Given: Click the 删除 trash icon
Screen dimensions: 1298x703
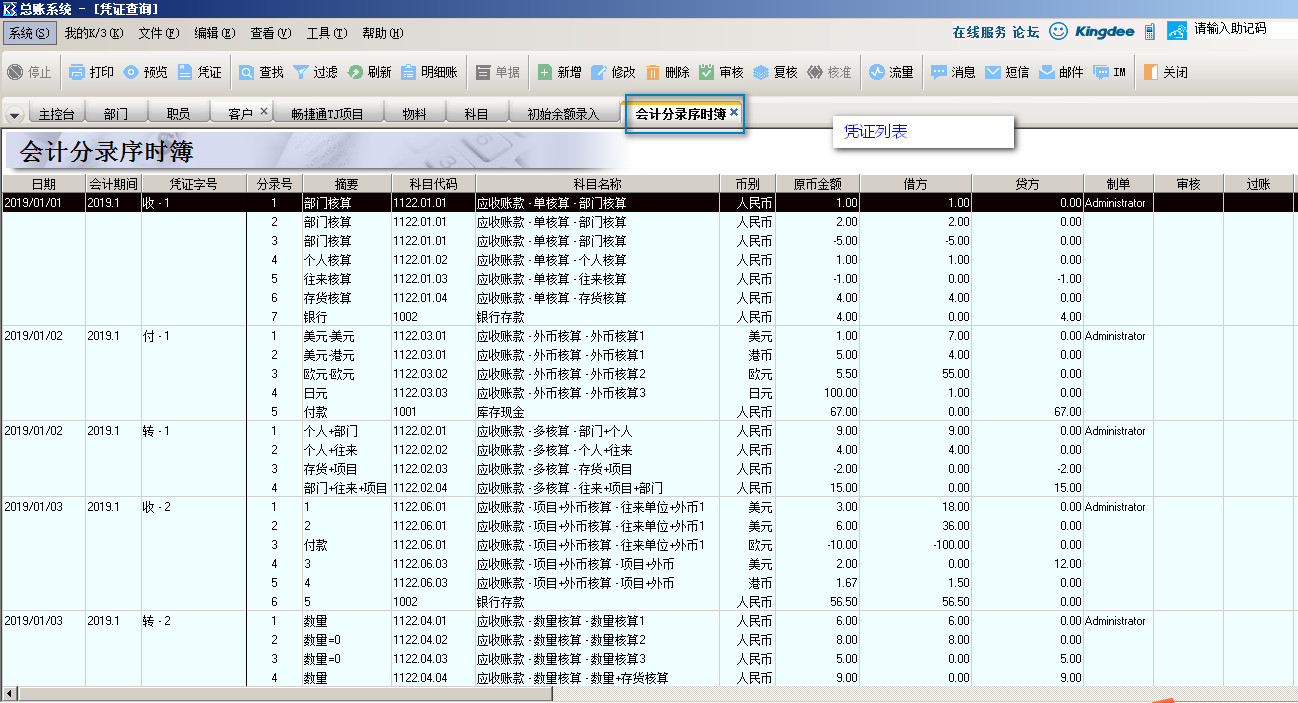Looking at the screenshot, I should click(653, 72).
